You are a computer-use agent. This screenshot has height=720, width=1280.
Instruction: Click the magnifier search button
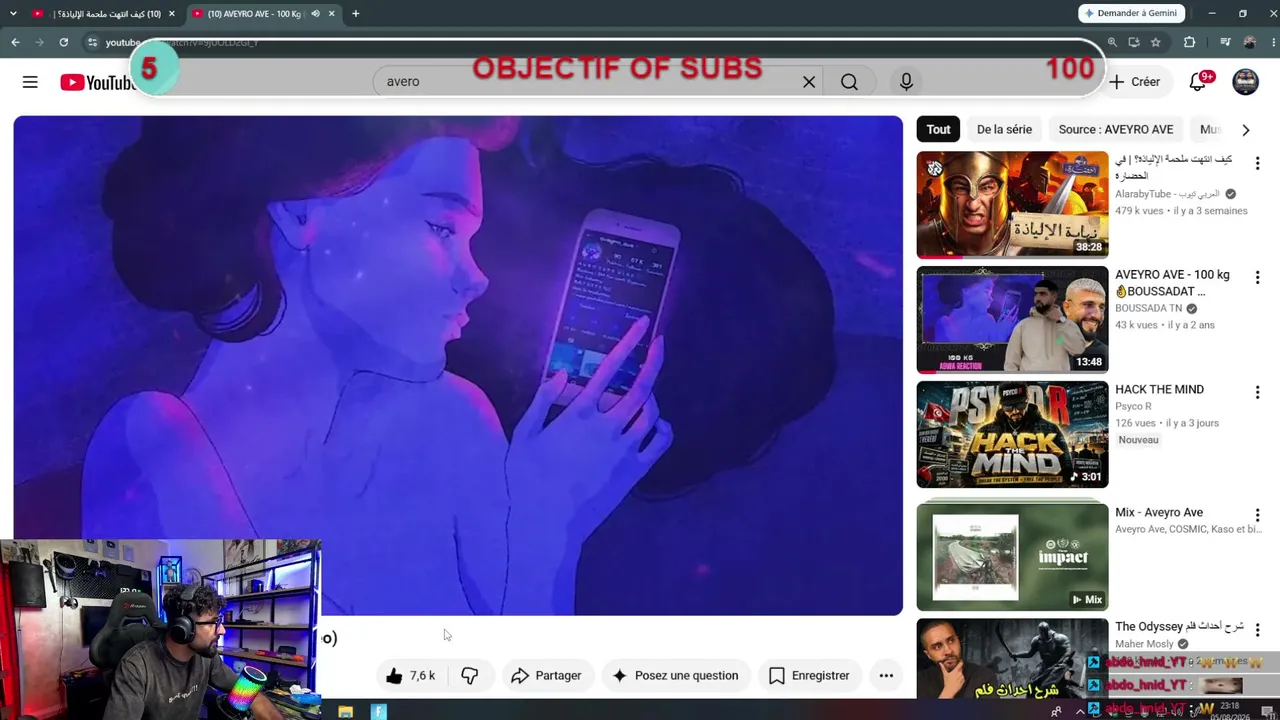pyautogui.click(x=849, y=82)
